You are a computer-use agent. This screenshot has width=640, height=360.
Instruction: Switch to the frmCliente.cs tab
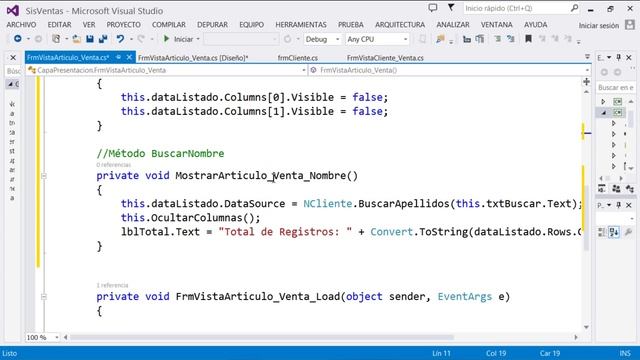click(298, 58)
